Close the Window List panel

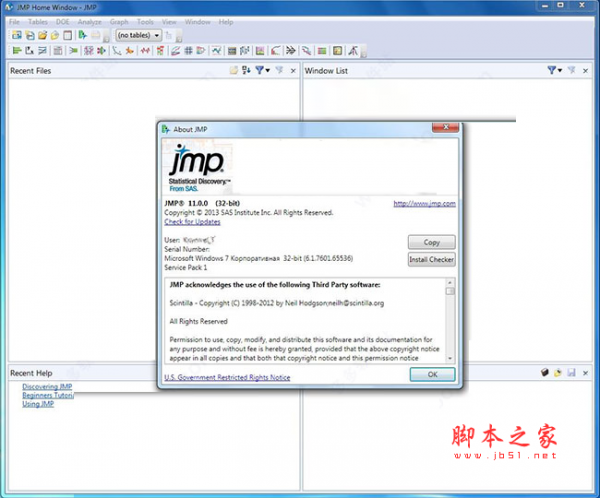585,70
